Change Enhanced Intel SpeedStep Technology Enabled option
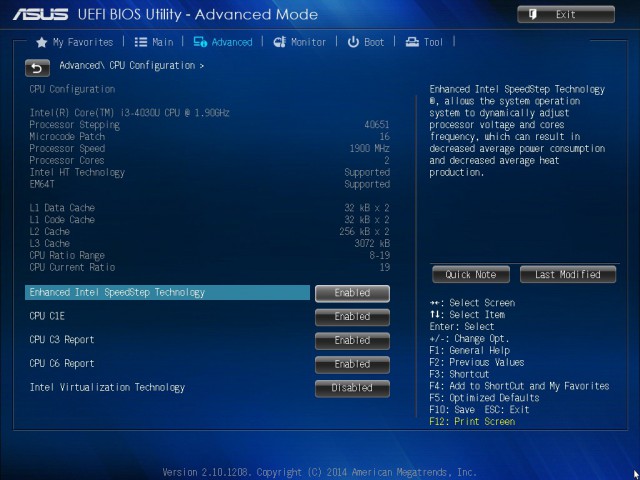This screenshot has width=640, height=480. (x=352, y=293)
